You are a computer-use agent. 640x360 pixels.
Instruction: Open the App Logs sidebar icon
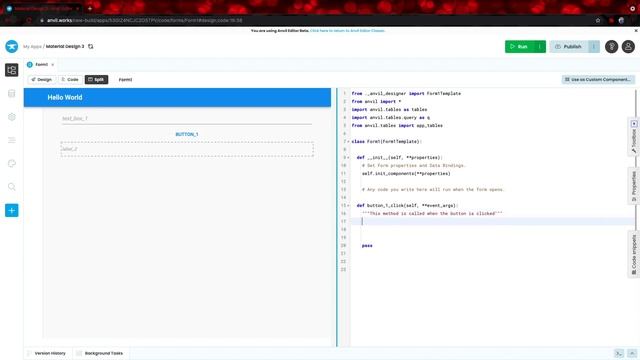point(11,140)
